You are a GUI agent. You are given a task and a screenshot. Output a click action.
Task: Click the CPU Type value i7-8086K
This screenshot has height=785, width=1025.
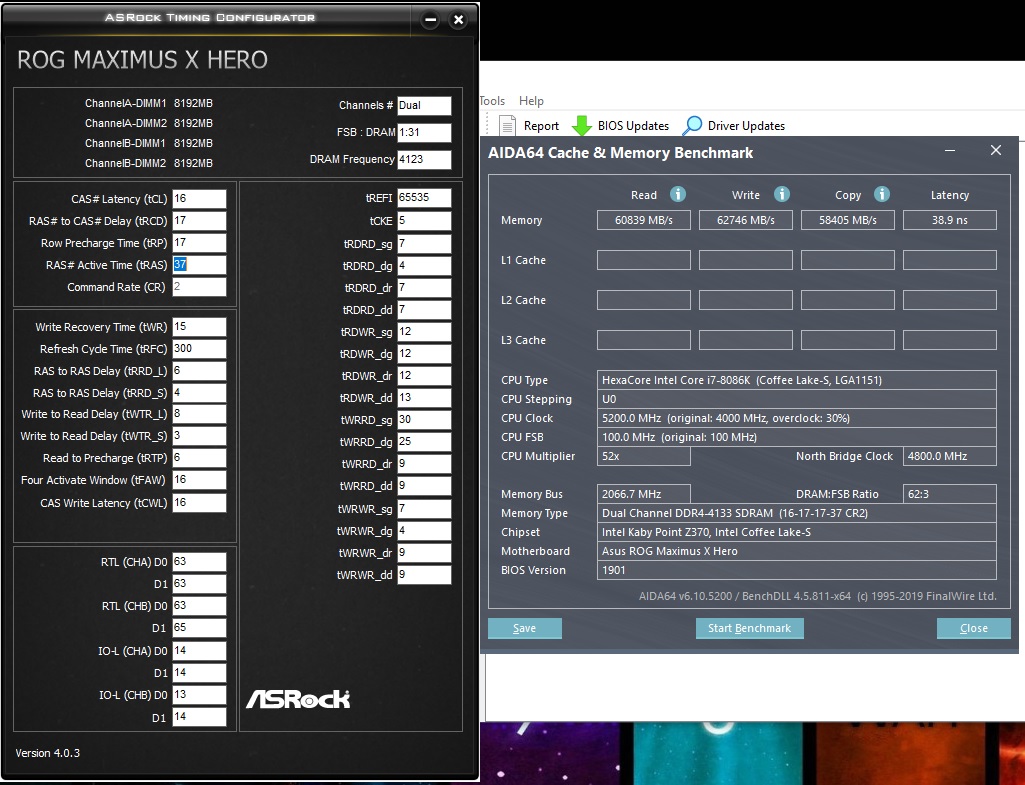[x=797, y=380]
